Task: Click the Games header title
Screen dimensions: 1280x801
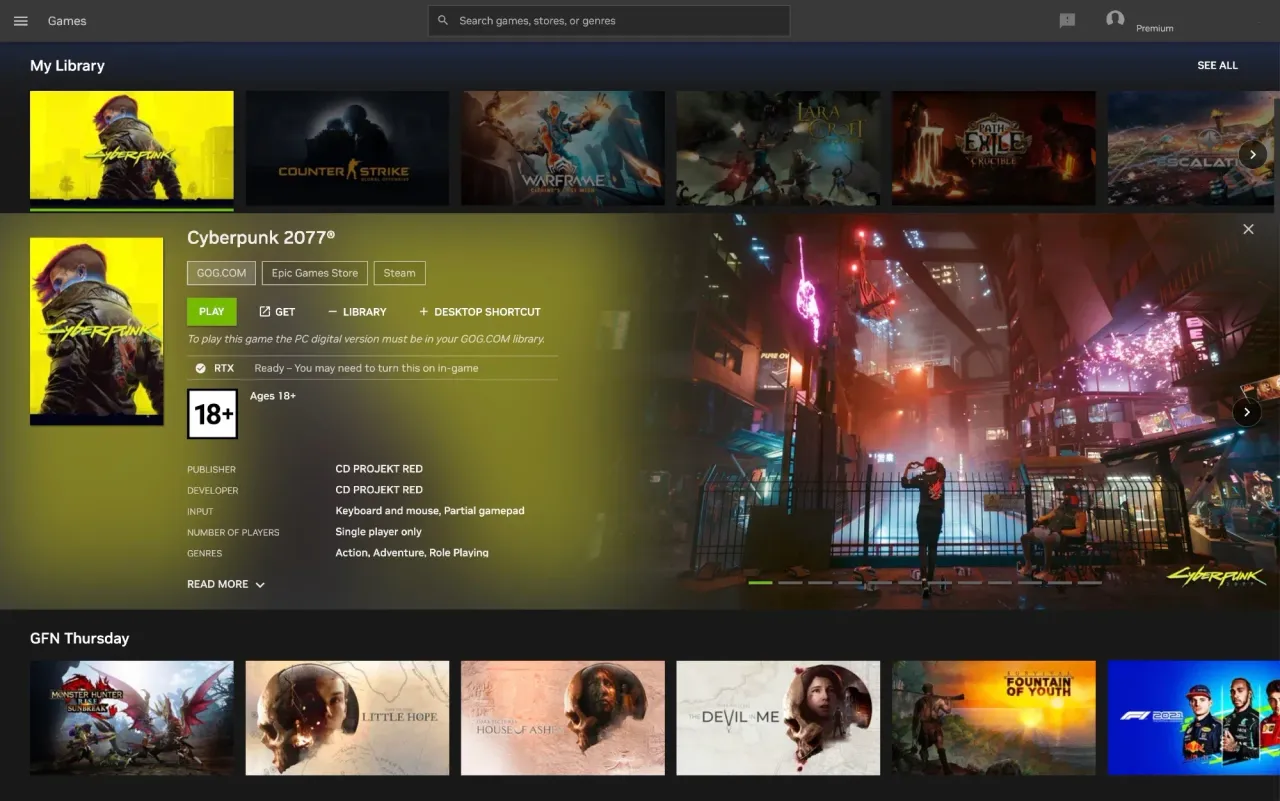Action: [x=67, y=21]
